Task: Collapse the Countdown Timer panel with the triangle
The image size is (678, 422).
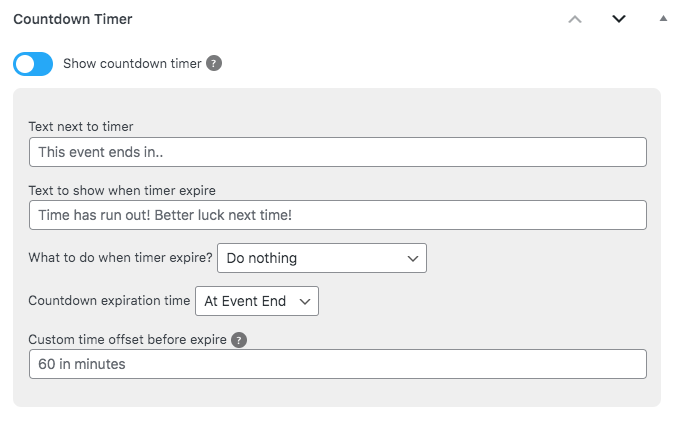Action: (x=663, y=18)
